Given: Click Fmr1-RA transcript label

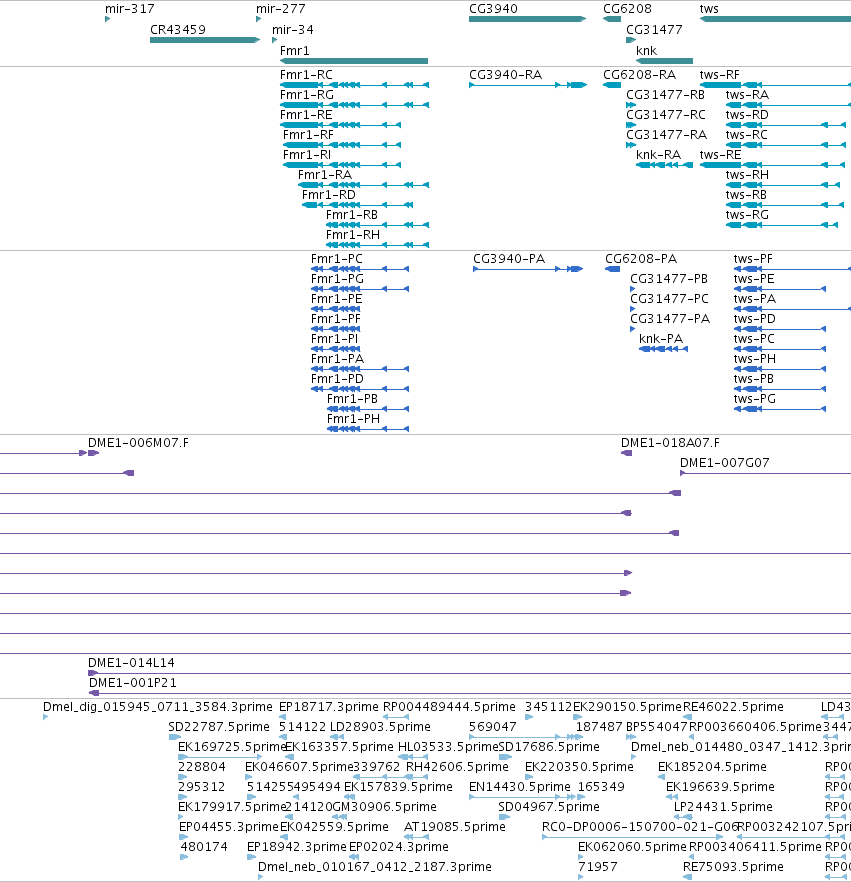Looking at the screenshot, I should (x=325, y=174).
